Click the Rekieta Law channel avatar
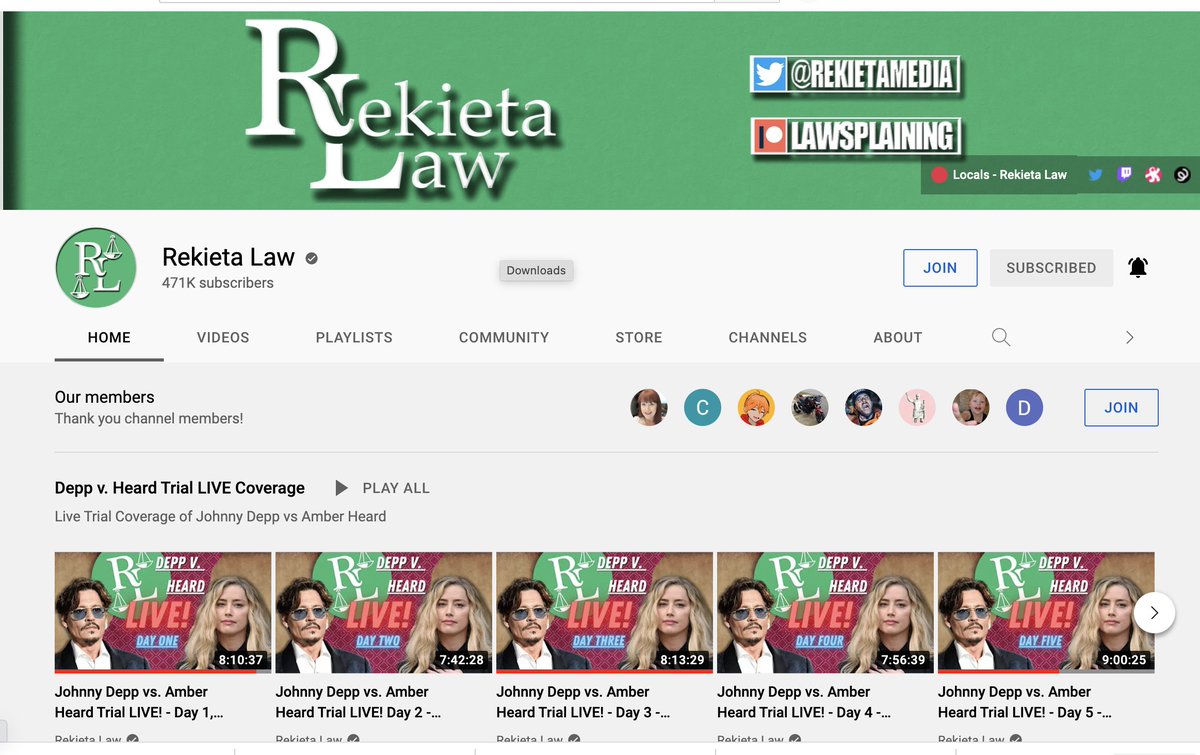 96,267
